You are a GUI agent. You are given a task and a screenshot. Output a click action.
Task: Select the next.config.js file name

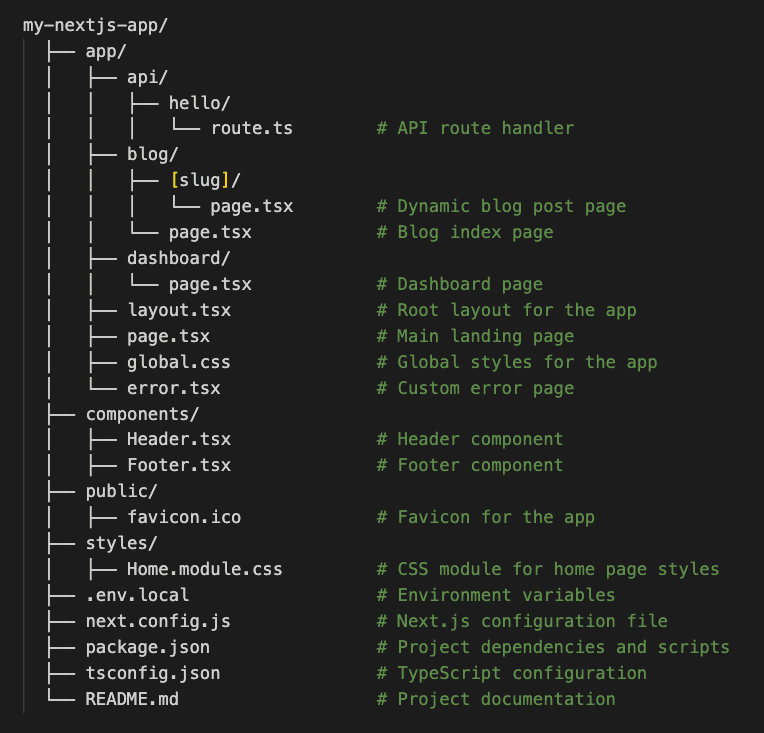click(x=158, y=621)
